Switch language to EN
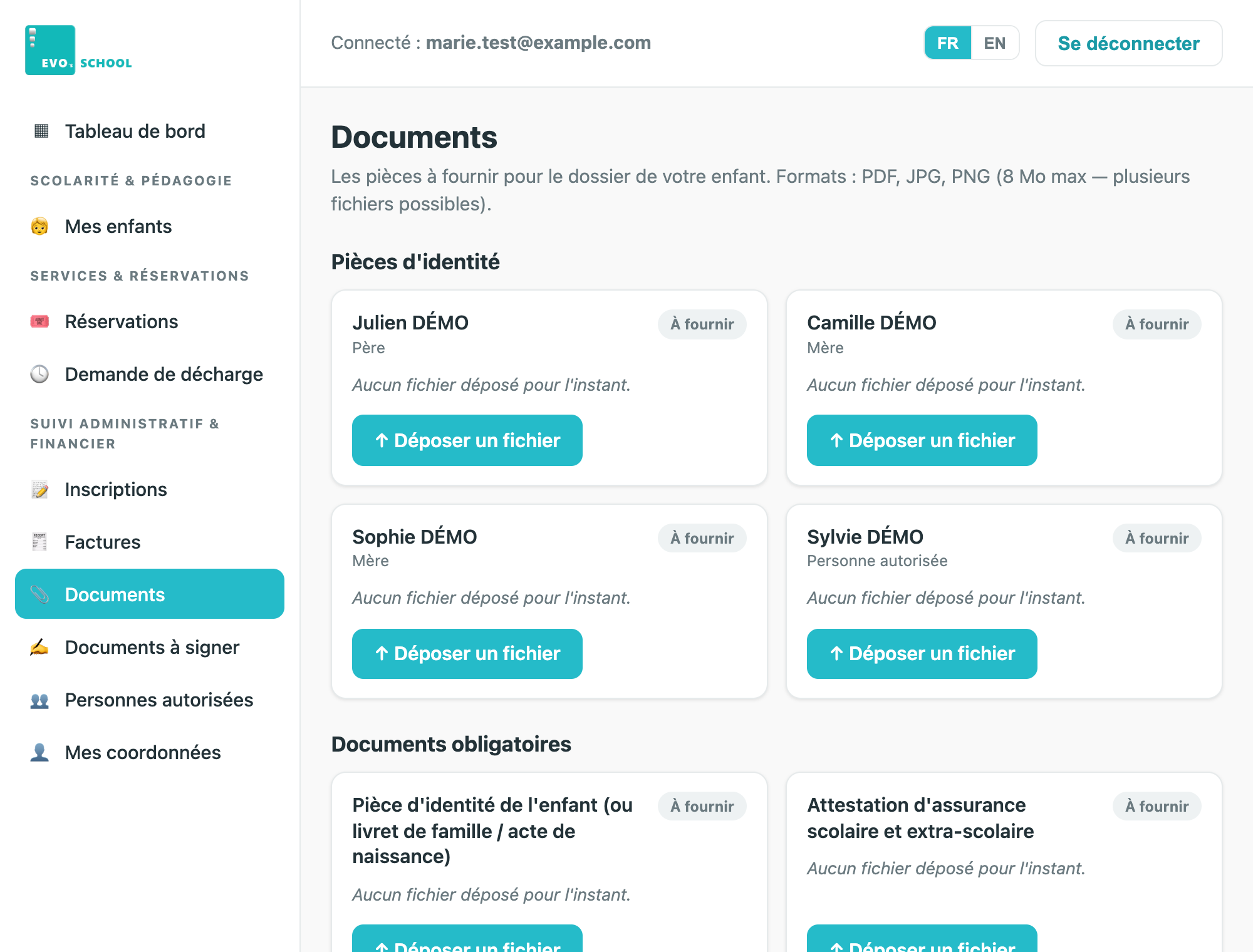Viewport: 1253px width, 952px height. [x=994, y=43]
